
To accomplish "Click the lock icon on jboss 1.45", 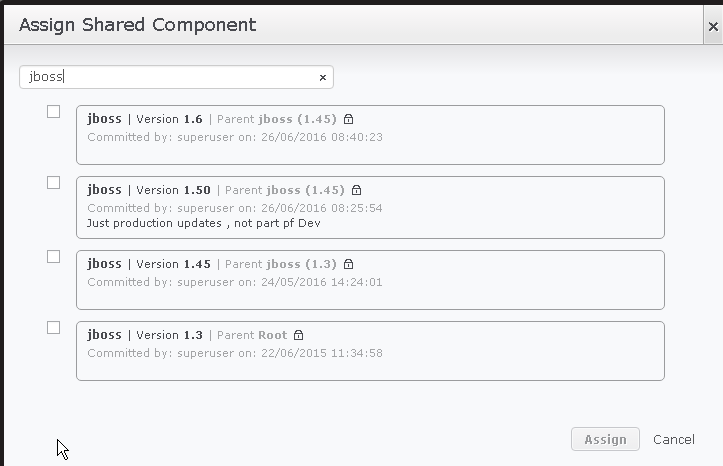I will [349, 264].
